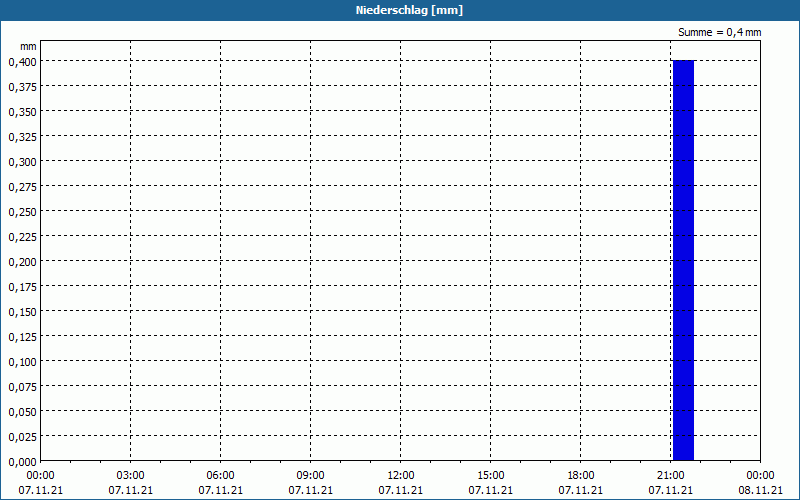
Task: Click y-axis value 0,025
Action: 22,437
